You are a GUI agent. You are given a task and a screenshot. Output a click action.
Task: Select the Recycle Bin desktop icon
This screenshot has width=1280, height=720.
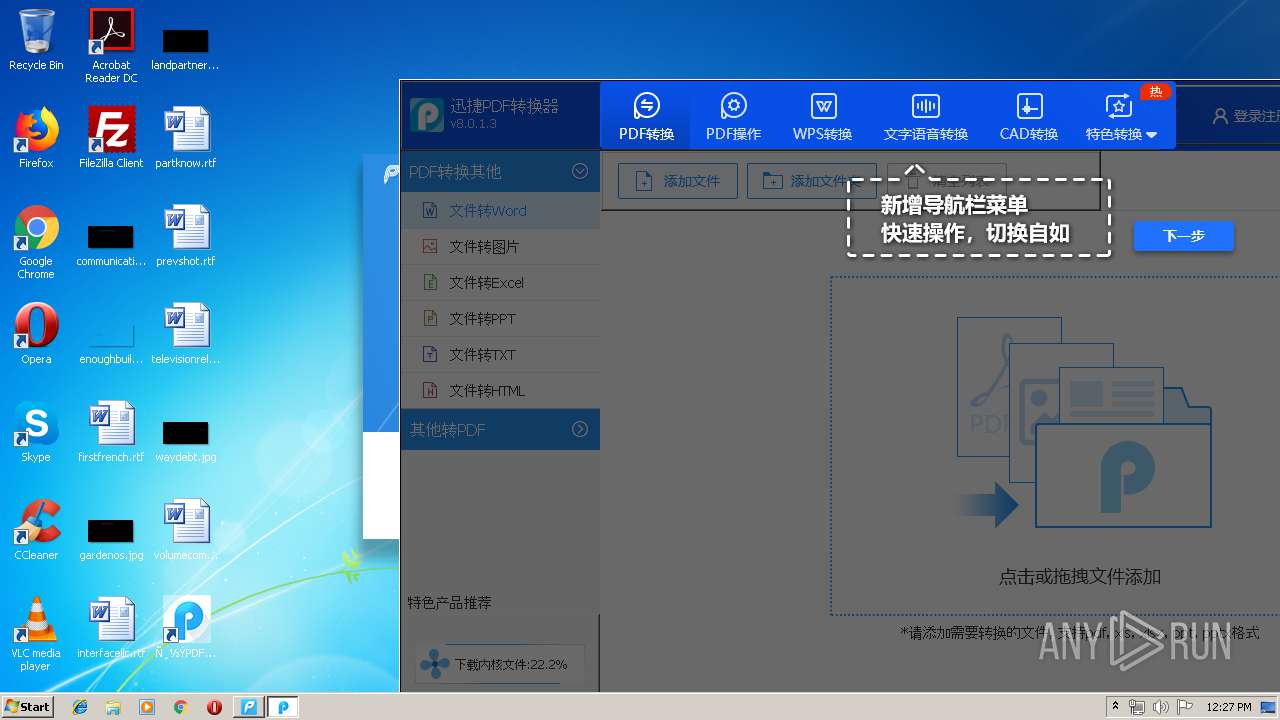pyautogui.click(x=36, y=40)
